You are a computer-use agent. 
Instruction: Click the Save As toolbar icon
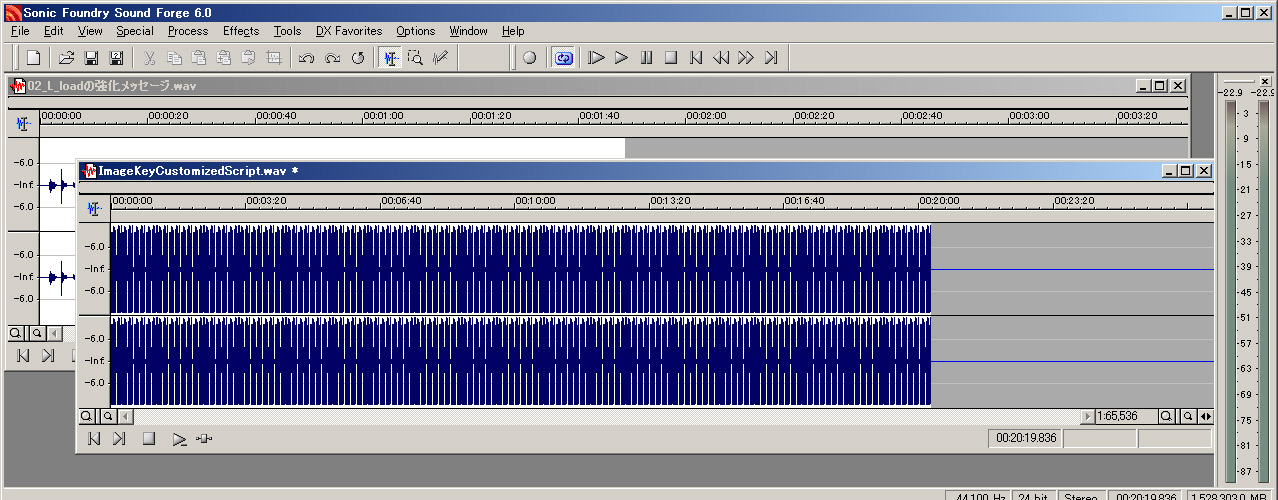tap(116, 58)
